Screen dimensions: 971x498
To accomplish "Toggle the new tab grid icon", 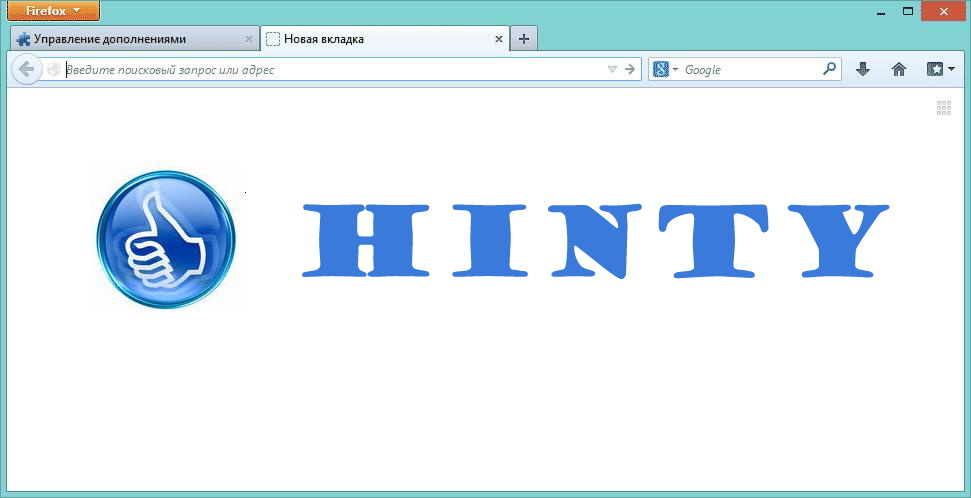I will pyautogui.click(x=944, y=108).
